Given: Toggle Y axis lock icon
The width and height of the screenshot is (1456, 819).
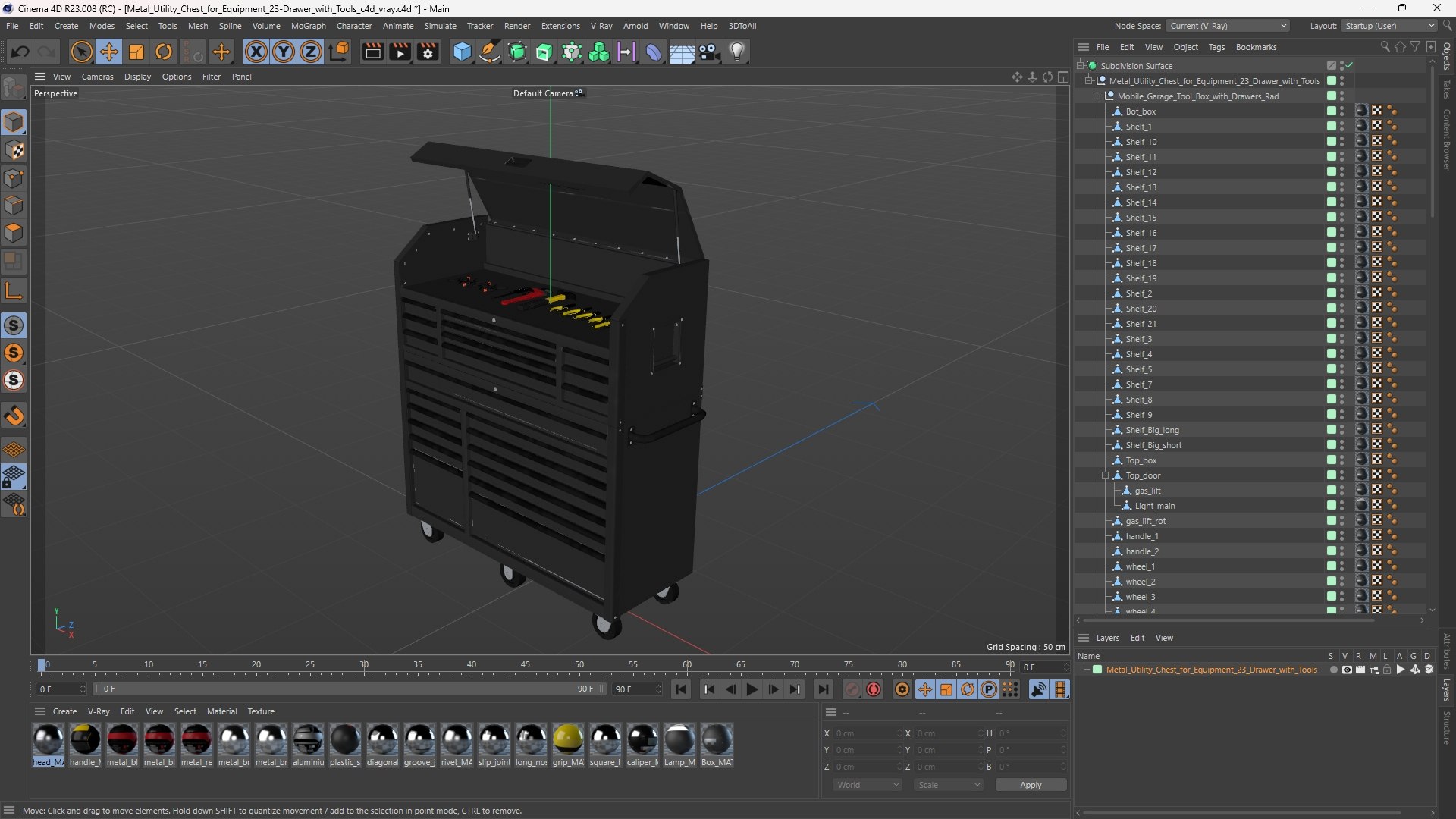Looking at the screenshot, I should 284,52.
